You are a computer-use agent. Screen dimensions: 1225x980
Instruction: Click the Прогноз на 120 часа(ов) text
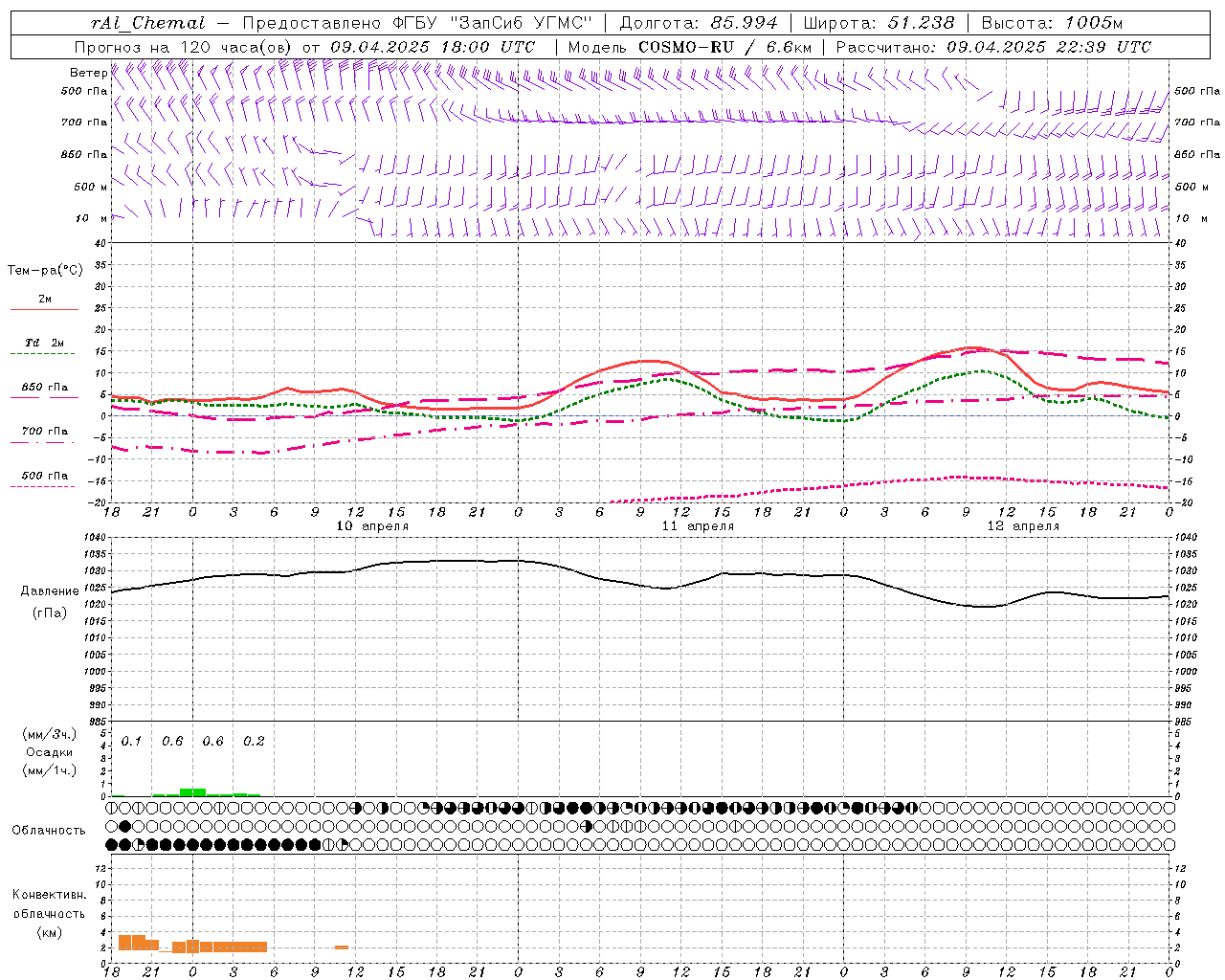click(x=185, y=47)
